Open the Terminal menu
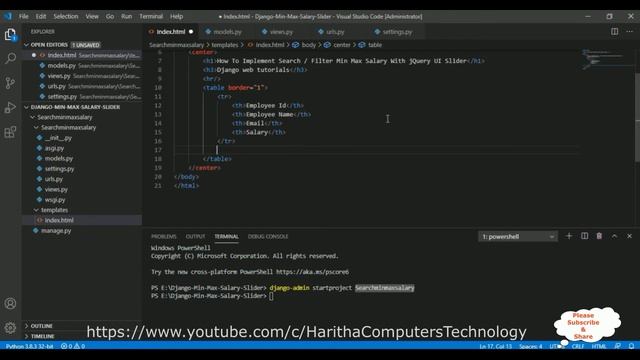640x360 pixels. click(x=151, y=16)
